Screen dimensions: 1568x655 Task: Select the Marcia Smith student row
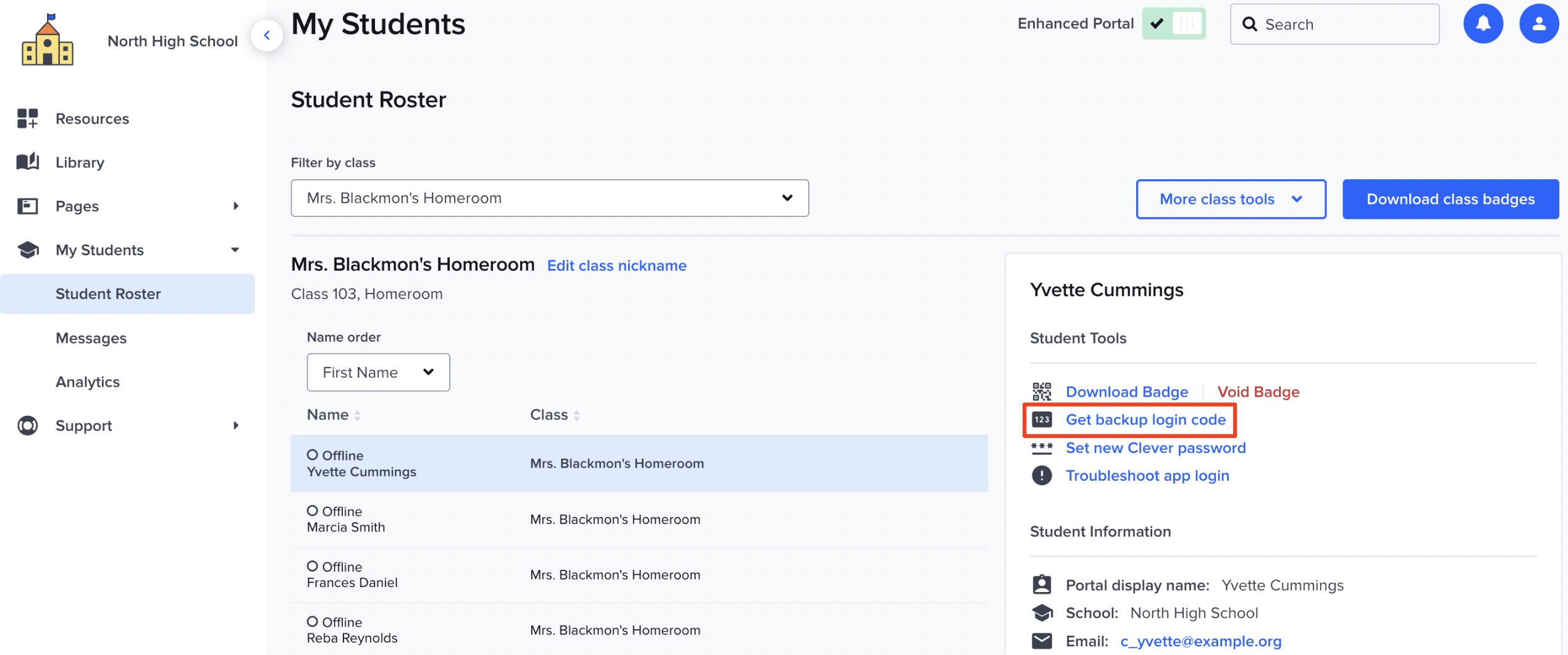(x=639, y=520)
